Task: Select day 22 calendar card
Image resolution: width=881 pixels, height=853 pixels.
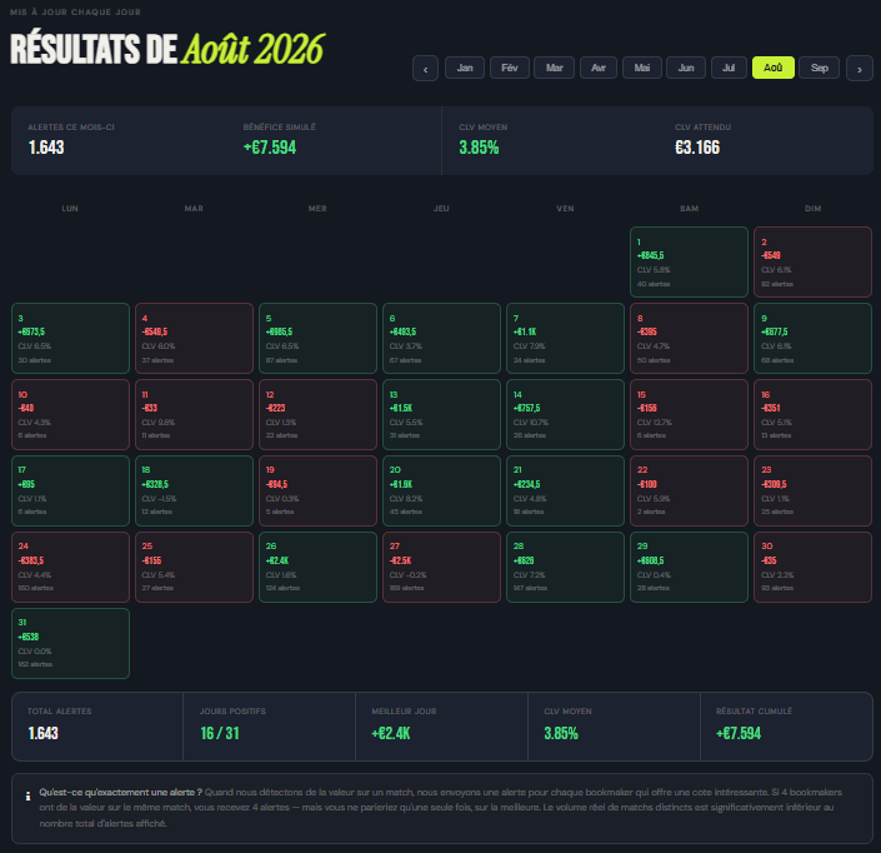Action: point(689,491)
